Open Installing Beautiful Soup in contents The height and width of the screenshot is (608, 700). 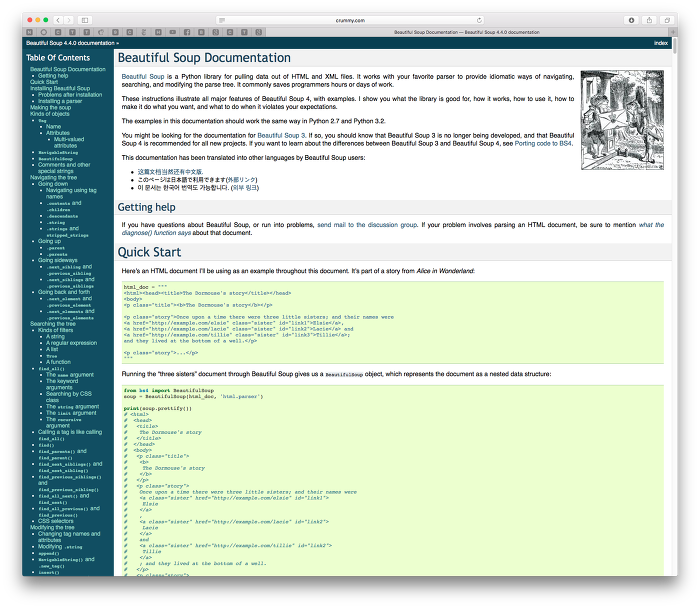coord(60,88)
